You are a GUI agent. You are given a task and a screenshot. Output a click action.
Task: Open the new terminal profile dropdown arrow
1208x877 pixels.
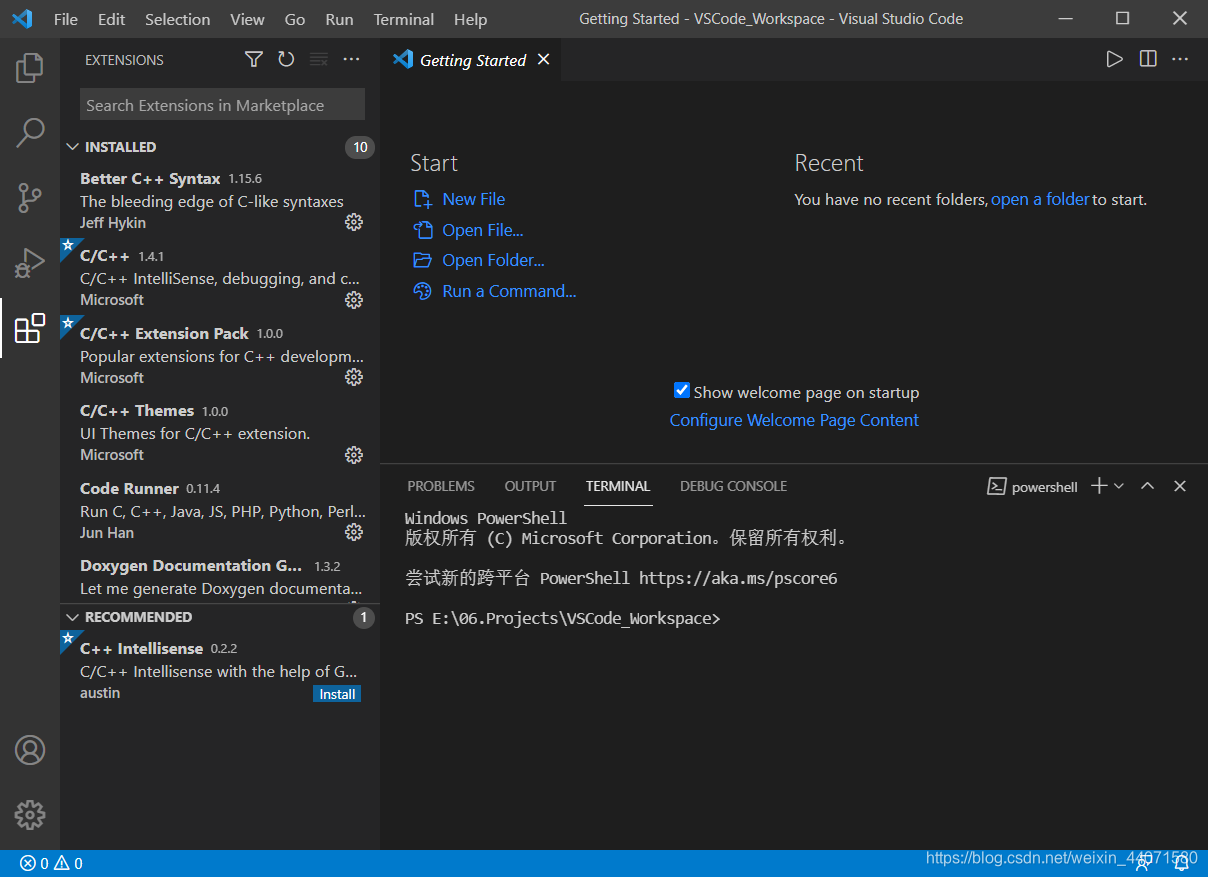coord(1119,486)
